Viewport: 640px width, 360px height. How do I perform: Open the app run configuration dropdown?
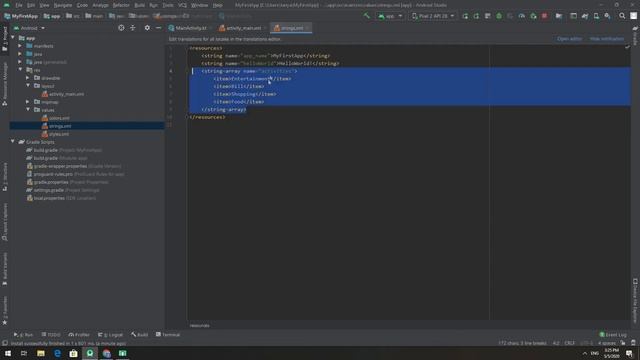[x=390, y=16]
